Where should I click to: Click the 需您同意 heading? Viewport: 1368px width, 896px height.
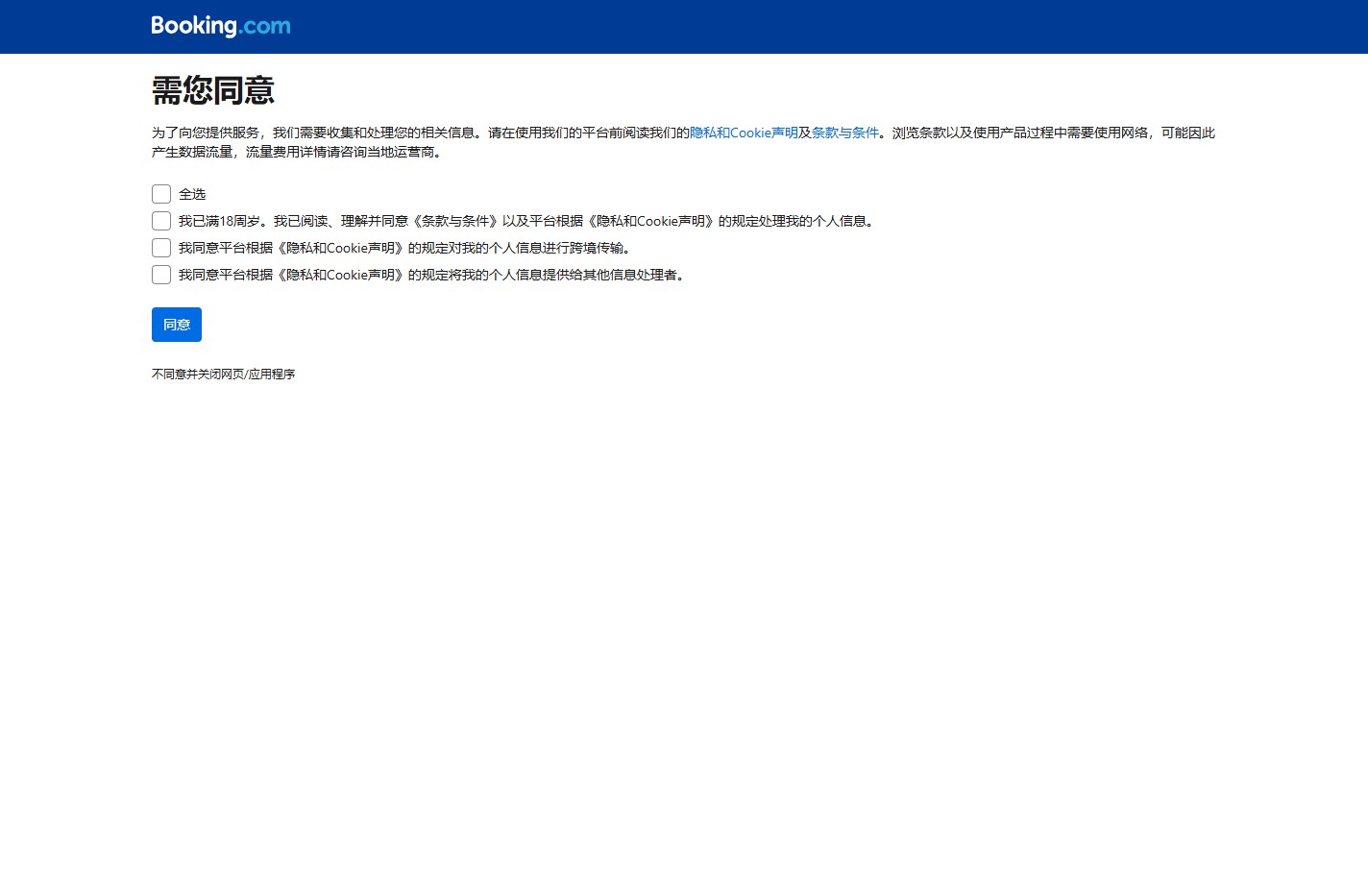[x=213, y=90]
